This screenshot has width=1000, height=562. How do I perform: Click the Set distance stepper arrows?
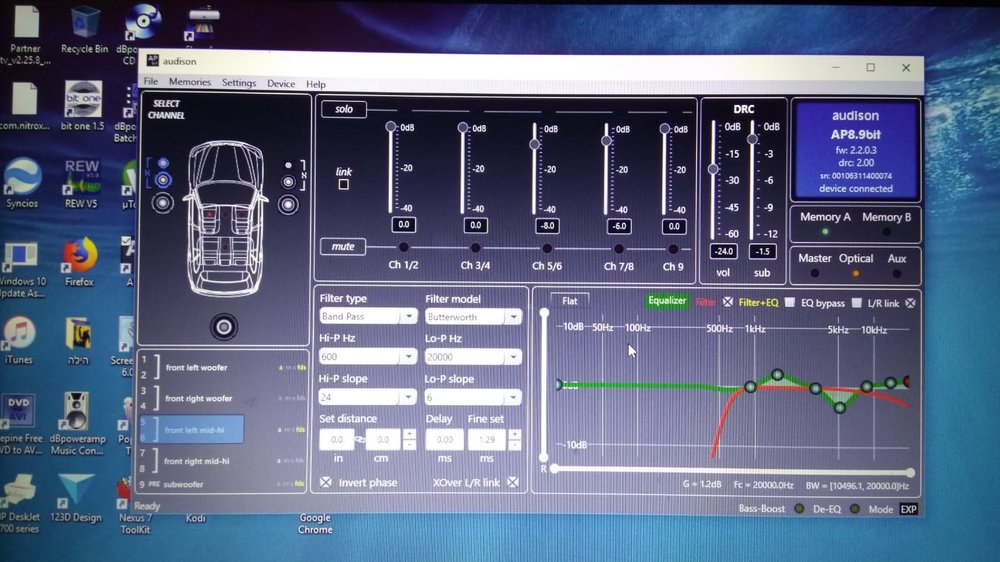point(409,440)
